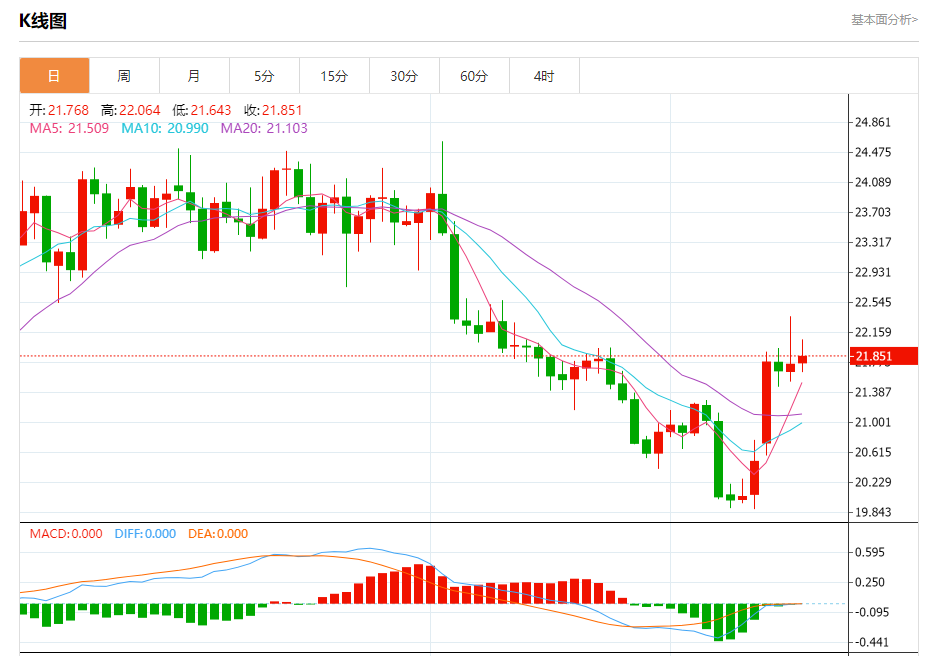Viewport: 928px width, 656px height.
Task: Click the 20.615 price axis label
Action: tap(872, 452)
